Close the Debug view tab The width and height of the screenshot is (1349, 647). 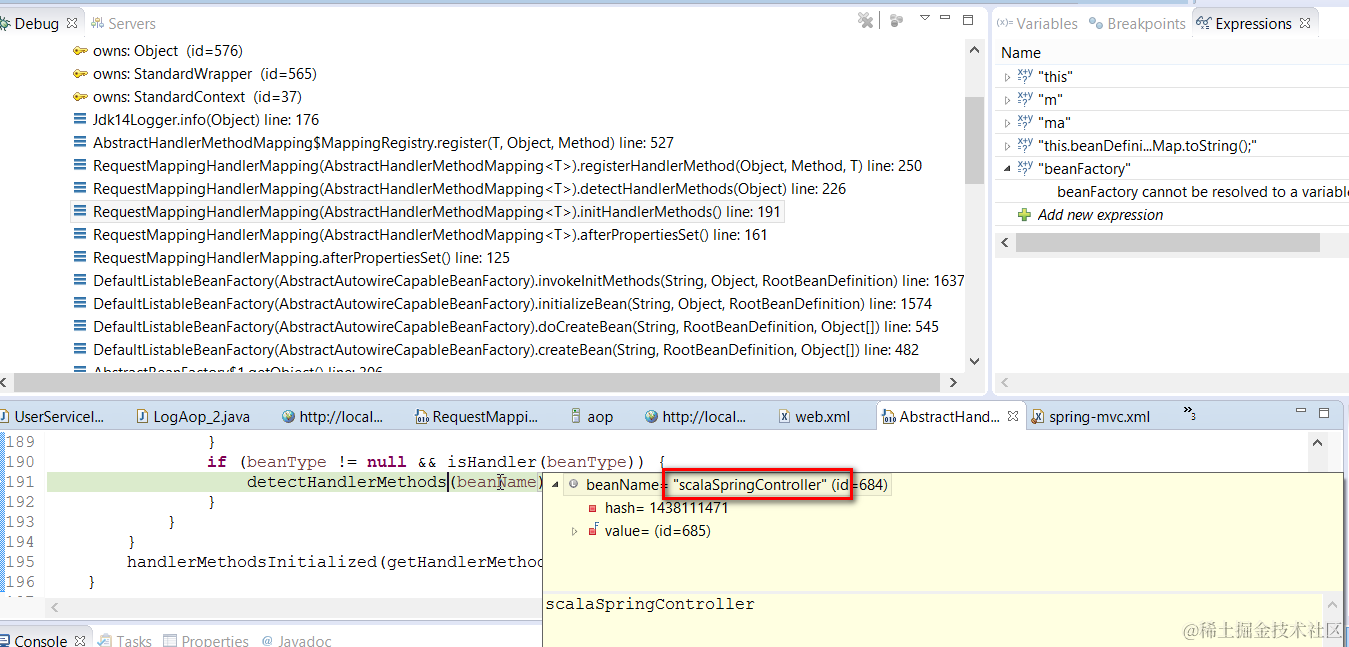click(72, 23)
